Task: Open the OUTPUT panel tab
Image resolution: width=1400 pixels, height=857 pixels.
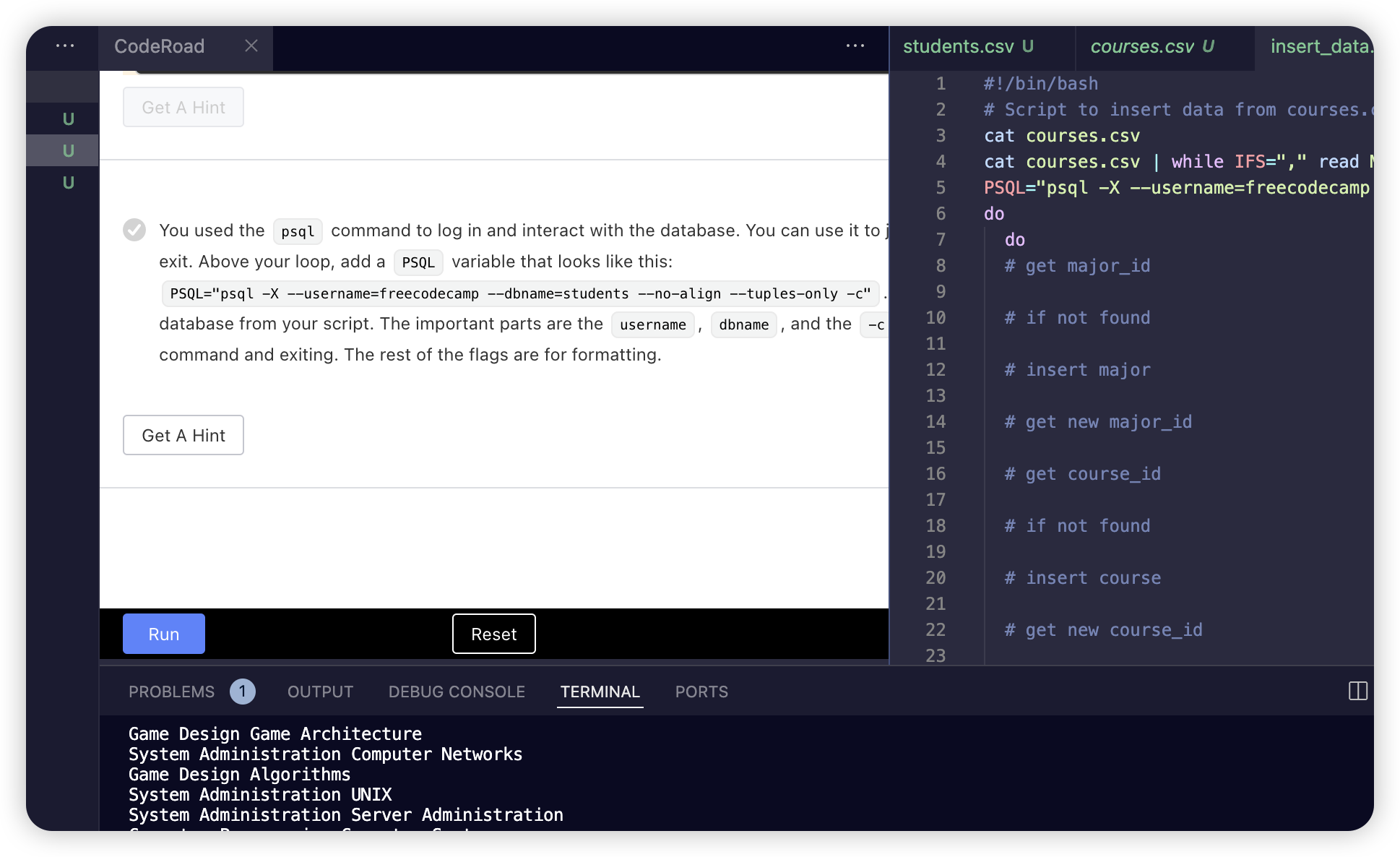Action: pyautogui.click(x=320, y=692)
